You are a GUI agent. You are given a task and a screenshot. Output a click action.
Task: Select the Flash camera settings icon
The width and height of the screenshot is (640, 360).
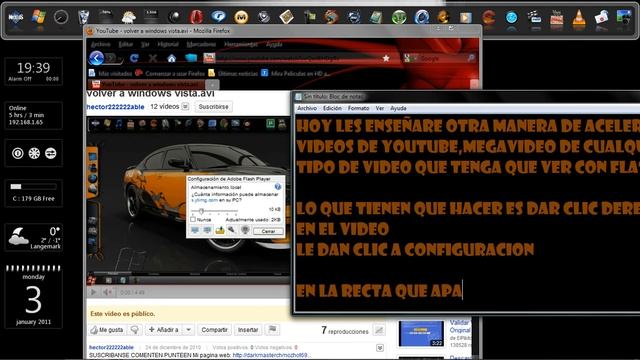(x=244, y=231)
